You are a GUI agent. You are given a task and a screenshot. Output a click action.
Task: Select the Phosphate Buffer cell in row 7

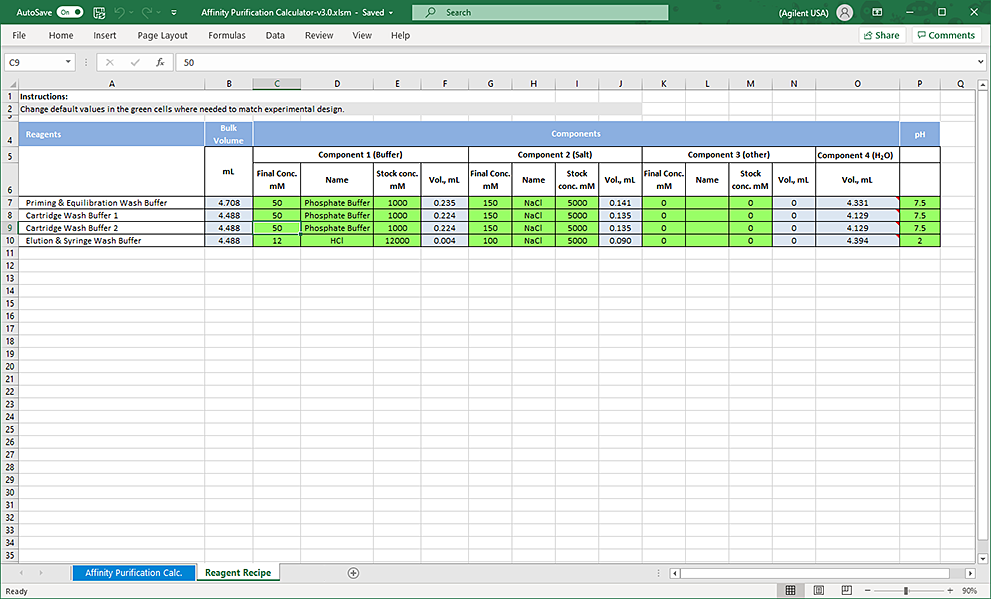[x=337, y=203]
